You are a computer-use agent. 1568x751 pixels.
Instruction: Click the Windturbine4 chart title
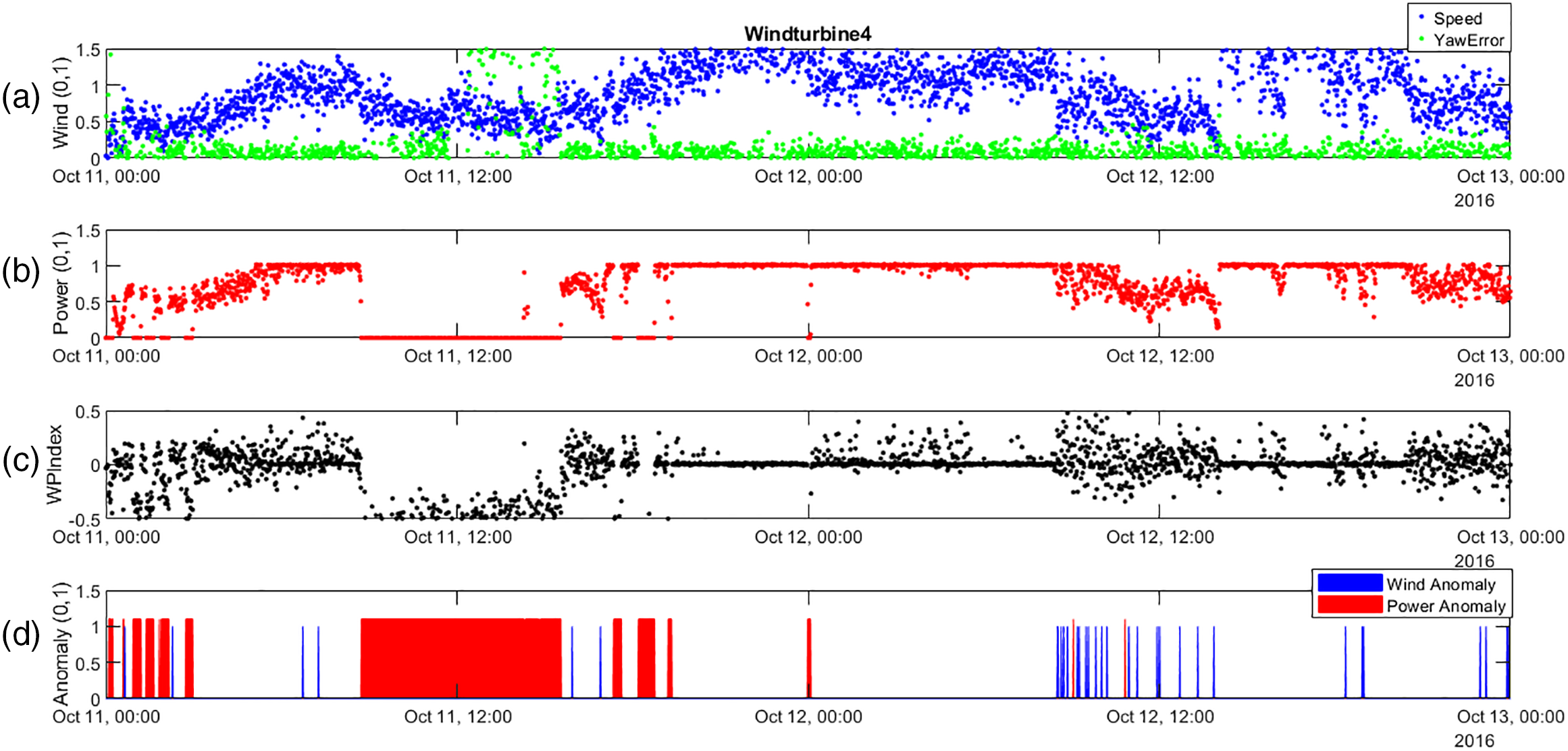coord(807,34)
